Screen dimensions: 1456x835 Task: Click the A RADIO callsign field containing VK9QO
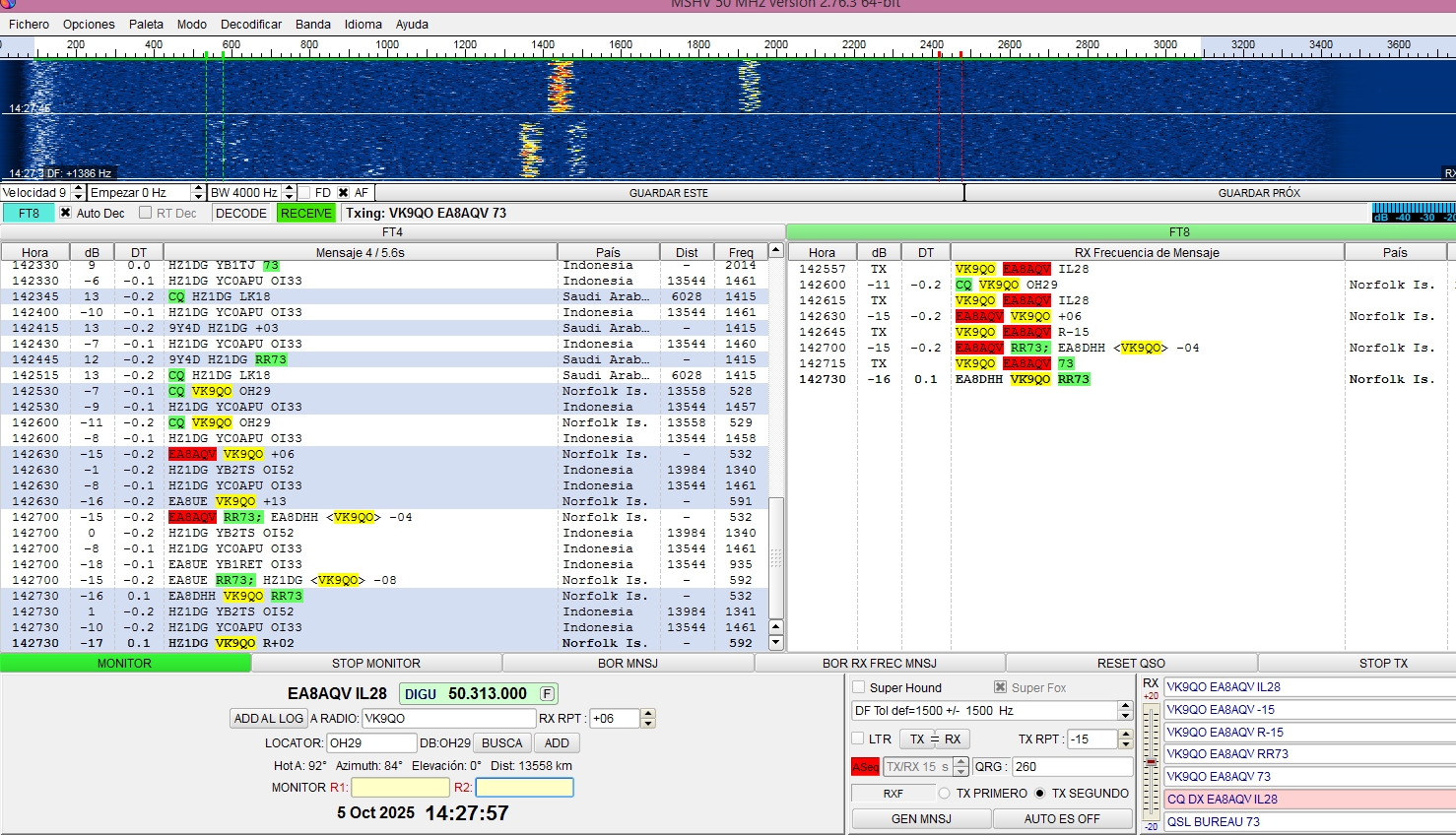[x=448, y=719]
